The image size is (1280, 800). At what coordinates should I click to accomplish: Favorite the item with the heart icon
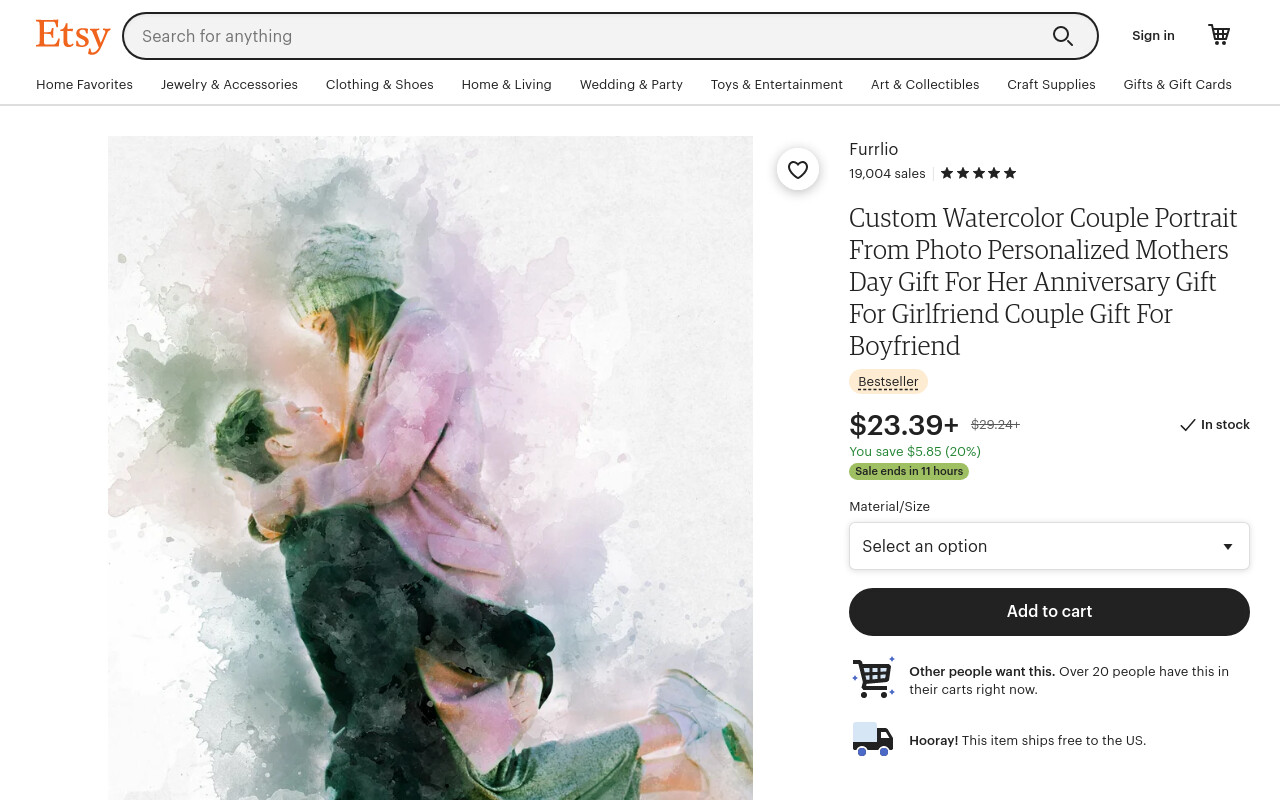point(798,170)
